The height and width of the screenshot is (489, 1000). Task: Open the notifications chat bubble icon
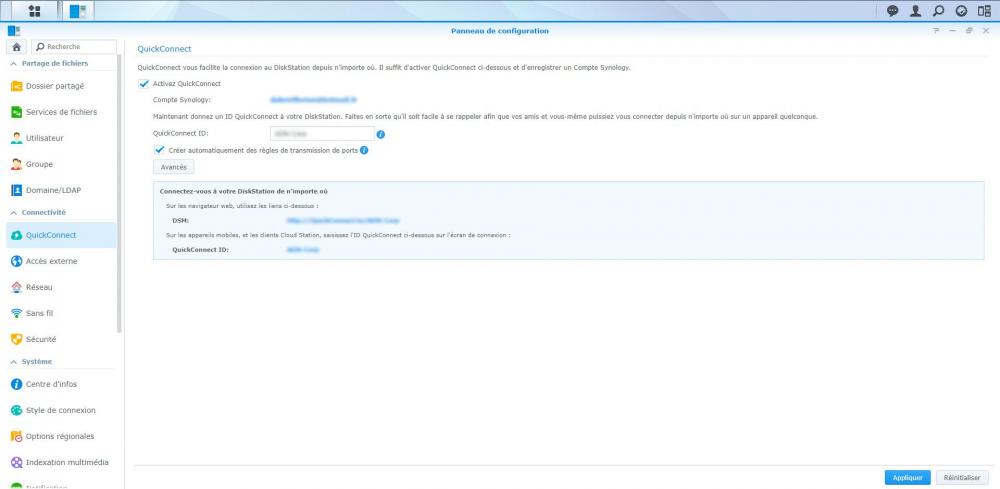893,11
